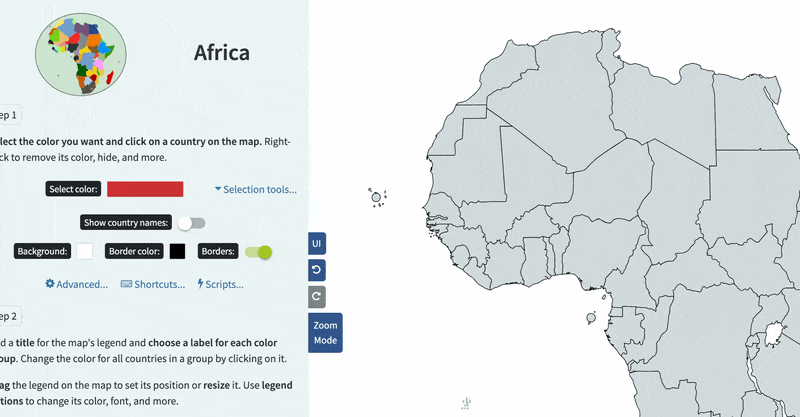Screen dimensions: 800x417
Task: Select the Cape Verde circle marker
Action: point(377,198)
